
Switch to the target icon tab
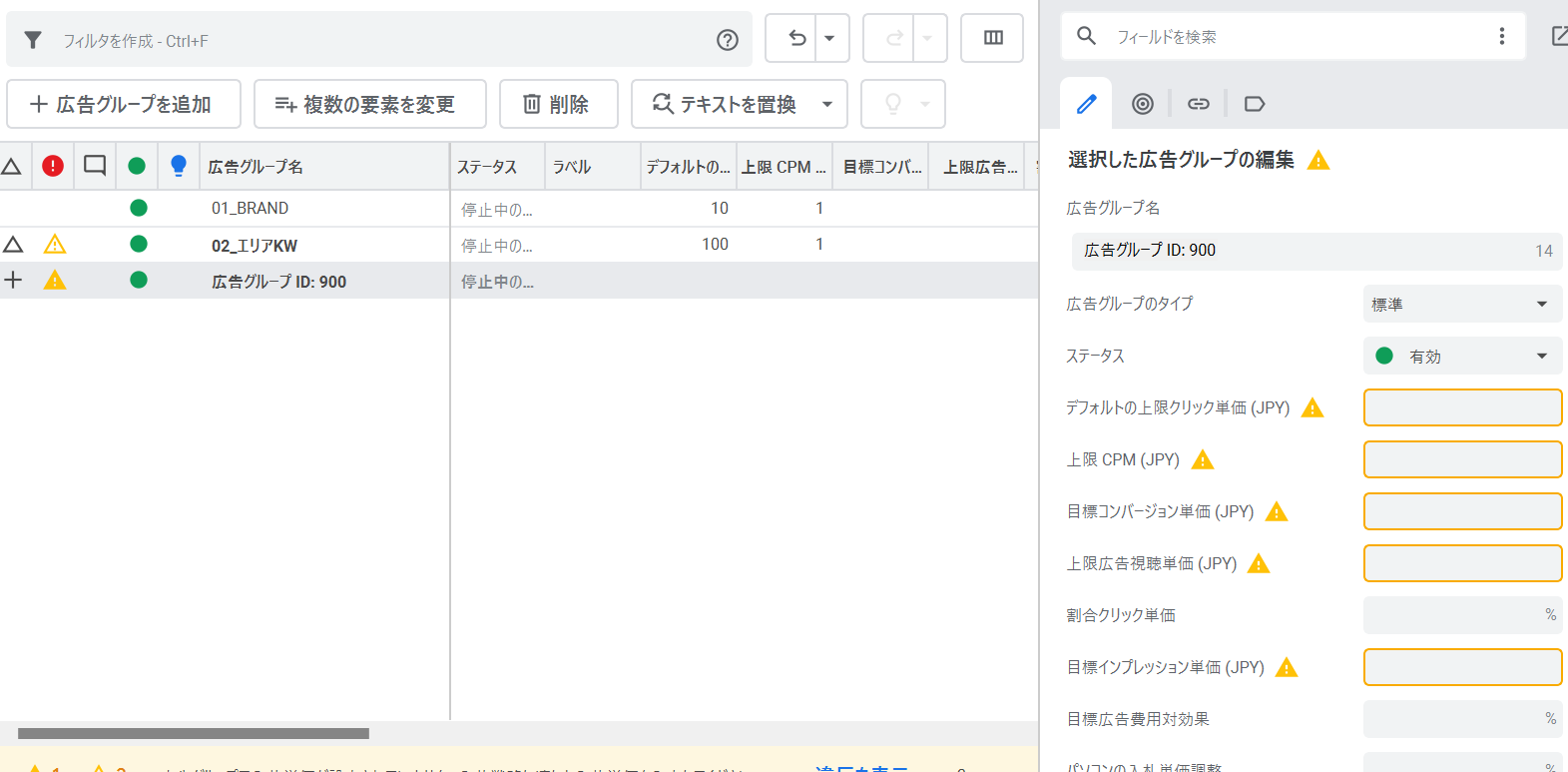click(1143, 104)
